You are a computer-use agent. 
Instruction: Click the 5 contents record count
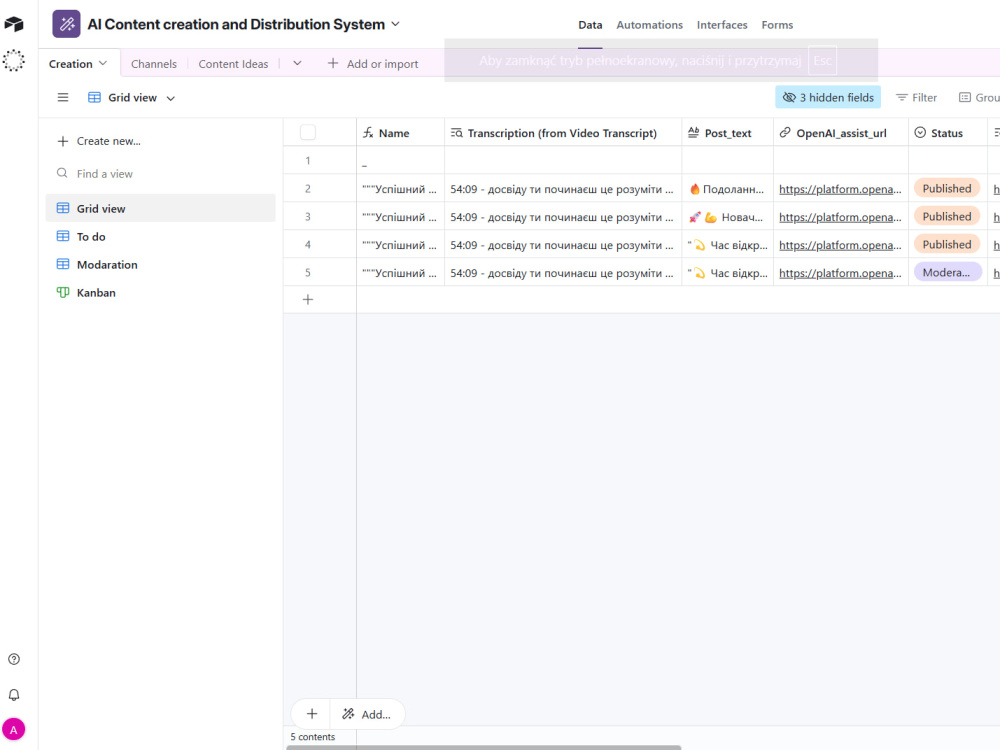pyautogui.click(x=312, y=737)
